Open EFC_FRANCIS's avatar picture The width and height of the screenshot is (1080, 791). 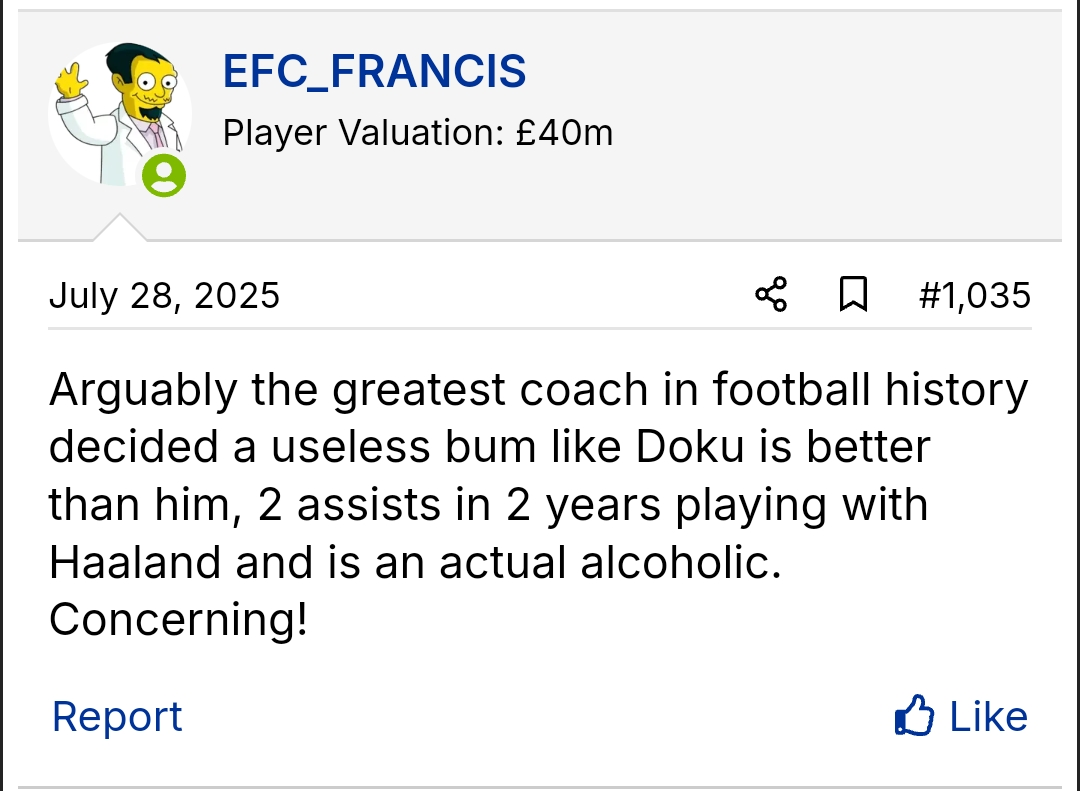point(118,112)
